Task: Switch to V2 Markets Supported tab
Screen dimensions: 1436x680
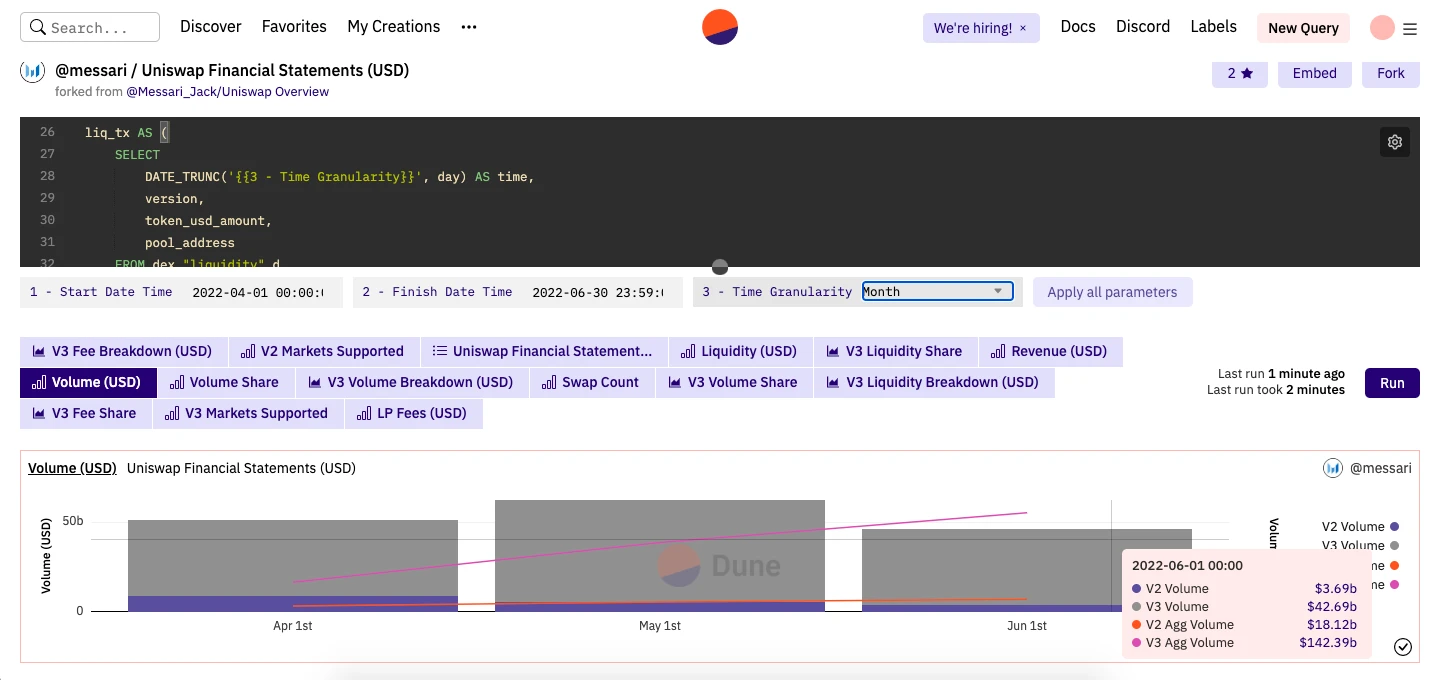Action: tap(325, 352)
